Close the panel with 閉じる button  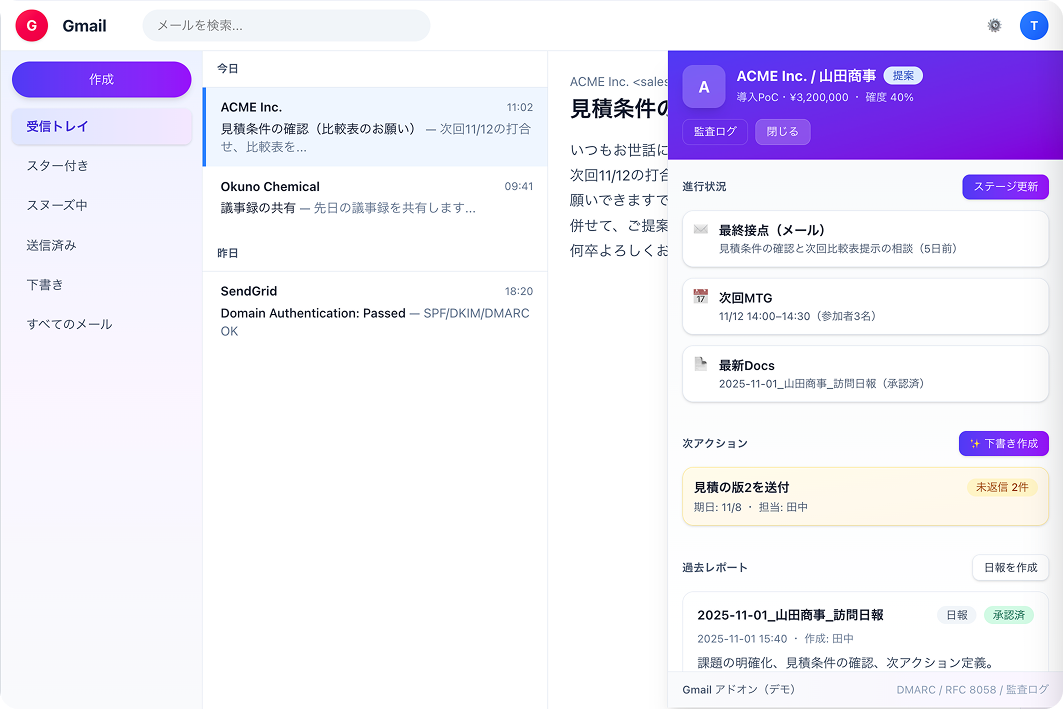pos(782,131)
